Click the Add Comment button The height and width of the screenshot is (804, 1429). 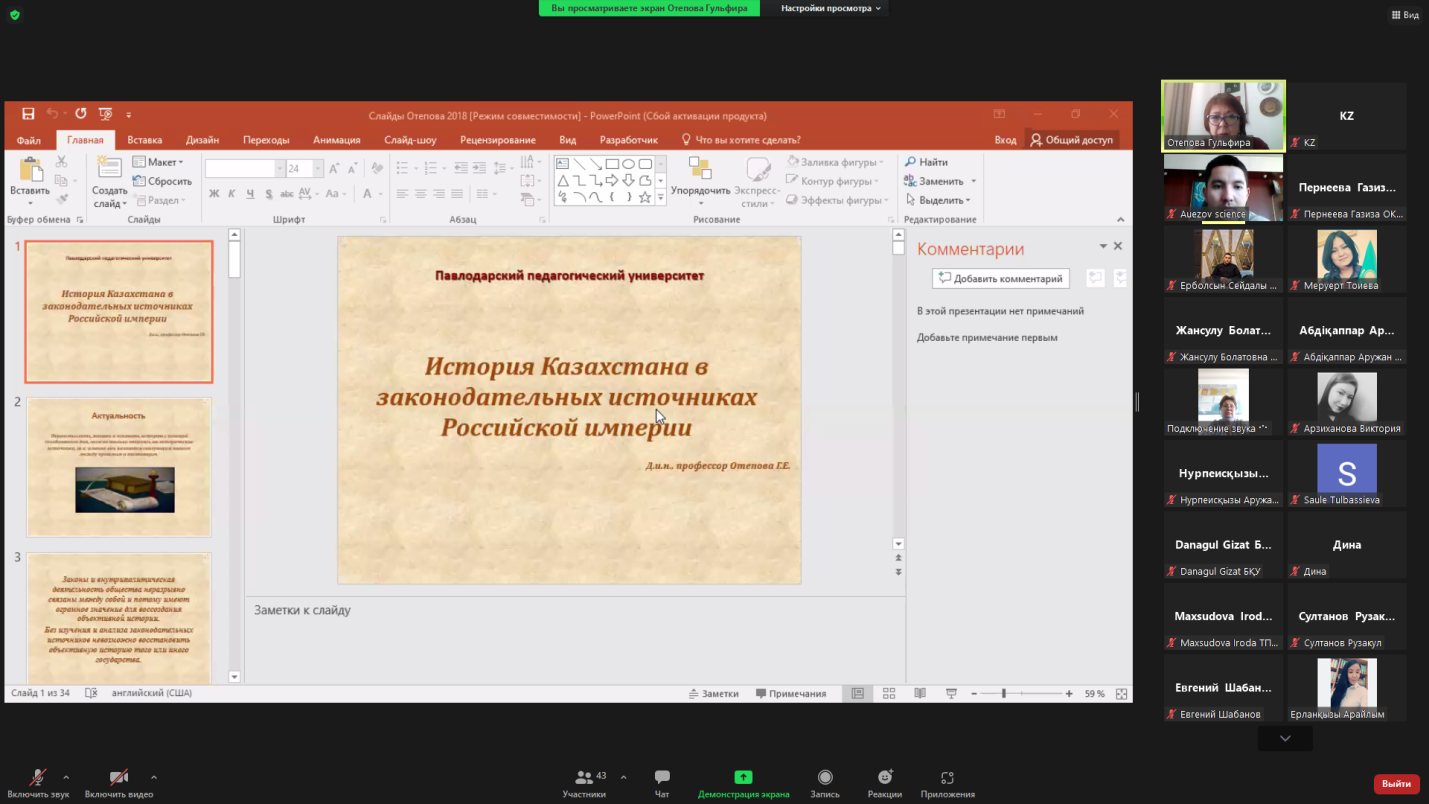click(1000, 279)
